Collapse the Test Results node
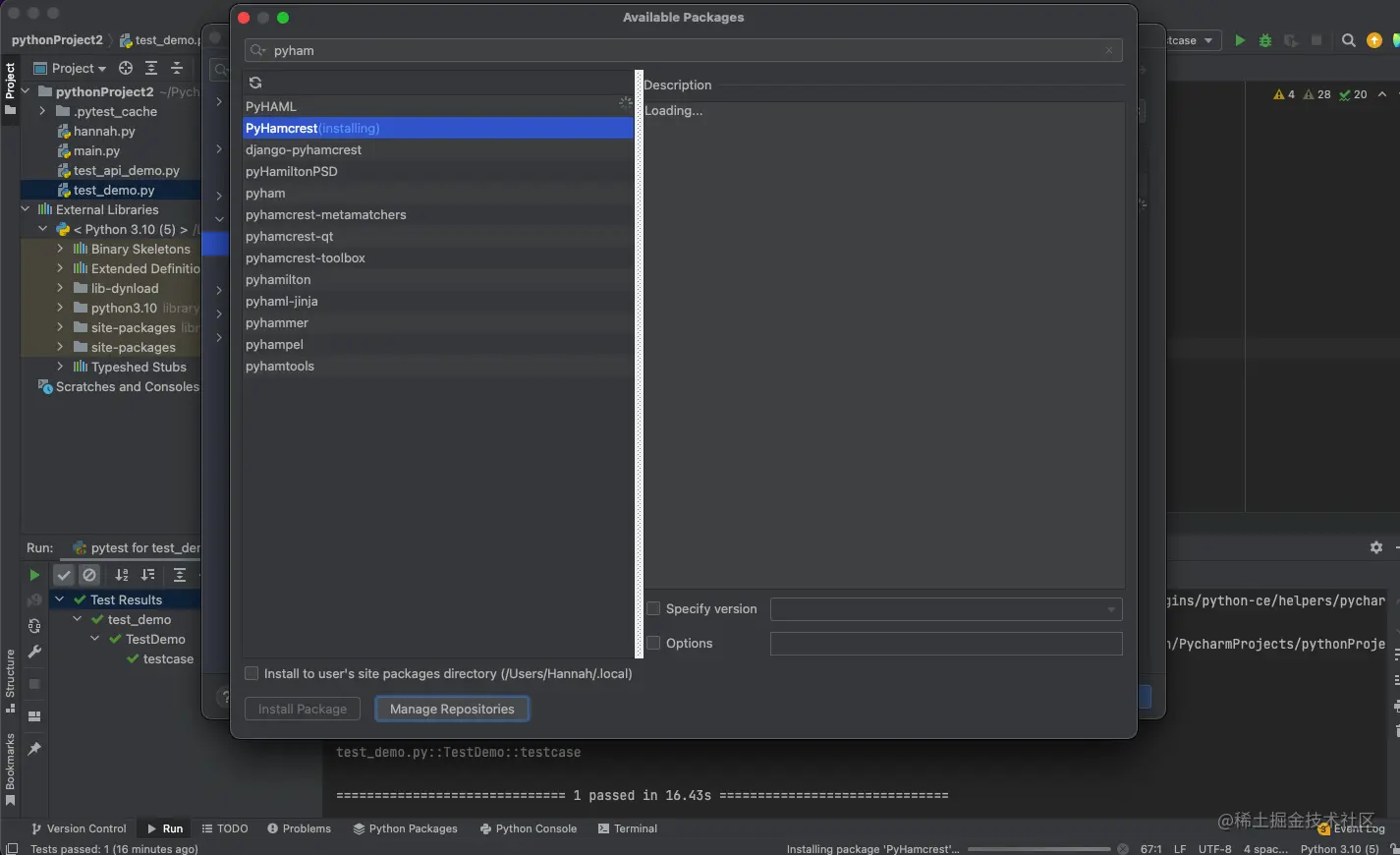1400x855 pixels. 60,599
